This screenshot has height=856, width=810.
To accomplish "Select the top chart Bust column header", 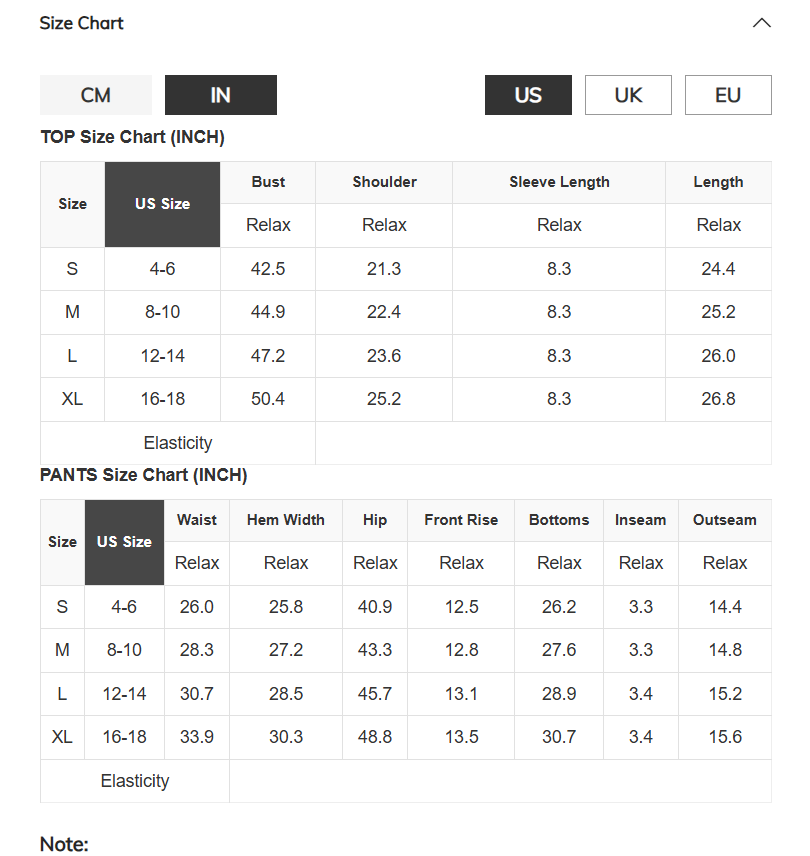I will (268, 182).
